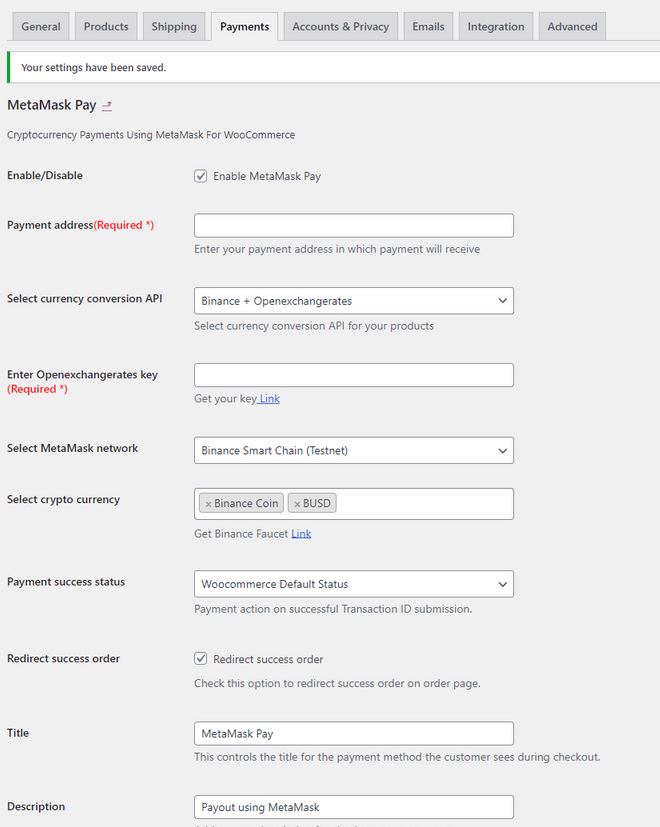Open the Emails tab

pyautogui.click(x=428, y=26)
